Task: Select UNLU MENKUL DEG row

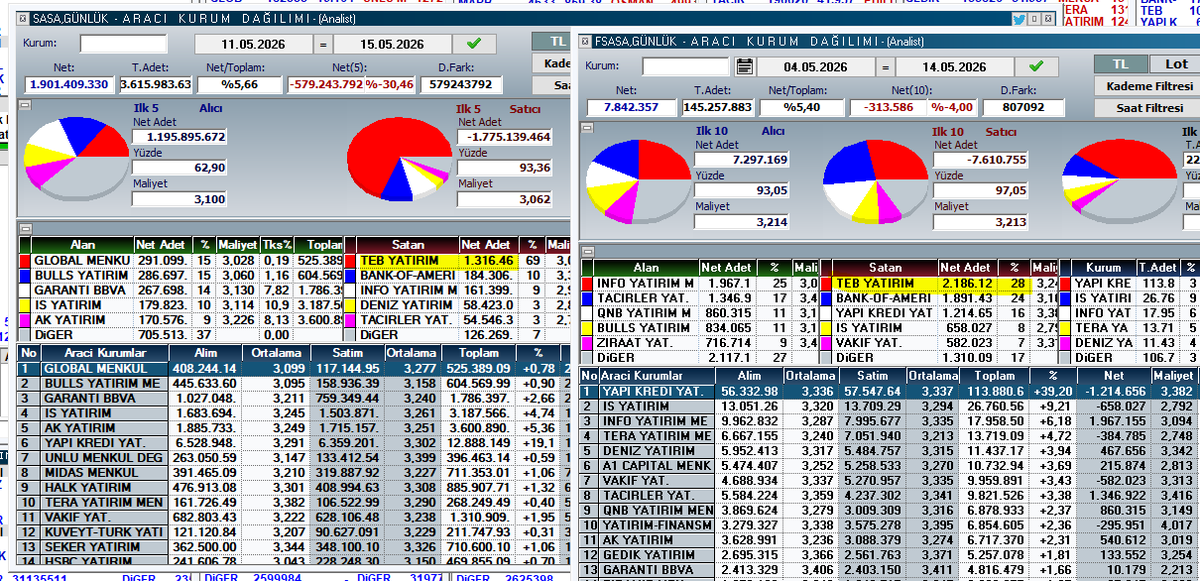Action: 295,458
